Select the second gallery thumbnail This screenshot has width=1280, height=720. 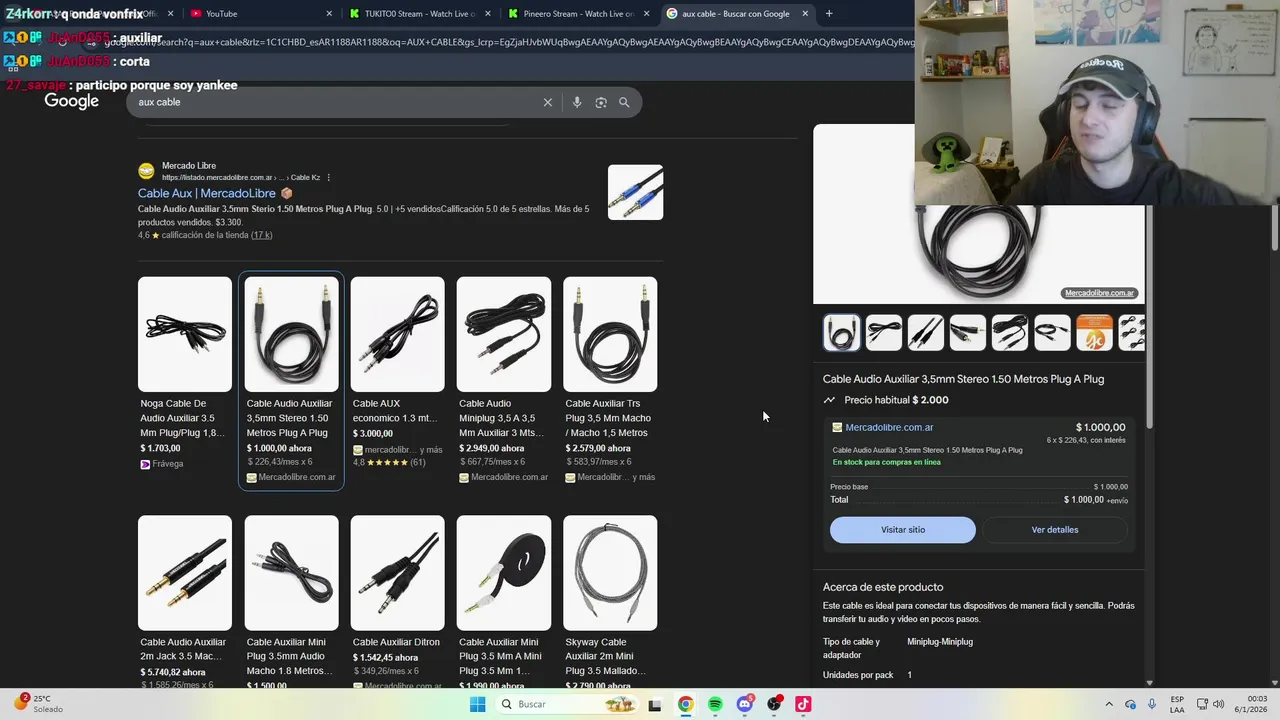pyautogui.click(x=884, y=333)
